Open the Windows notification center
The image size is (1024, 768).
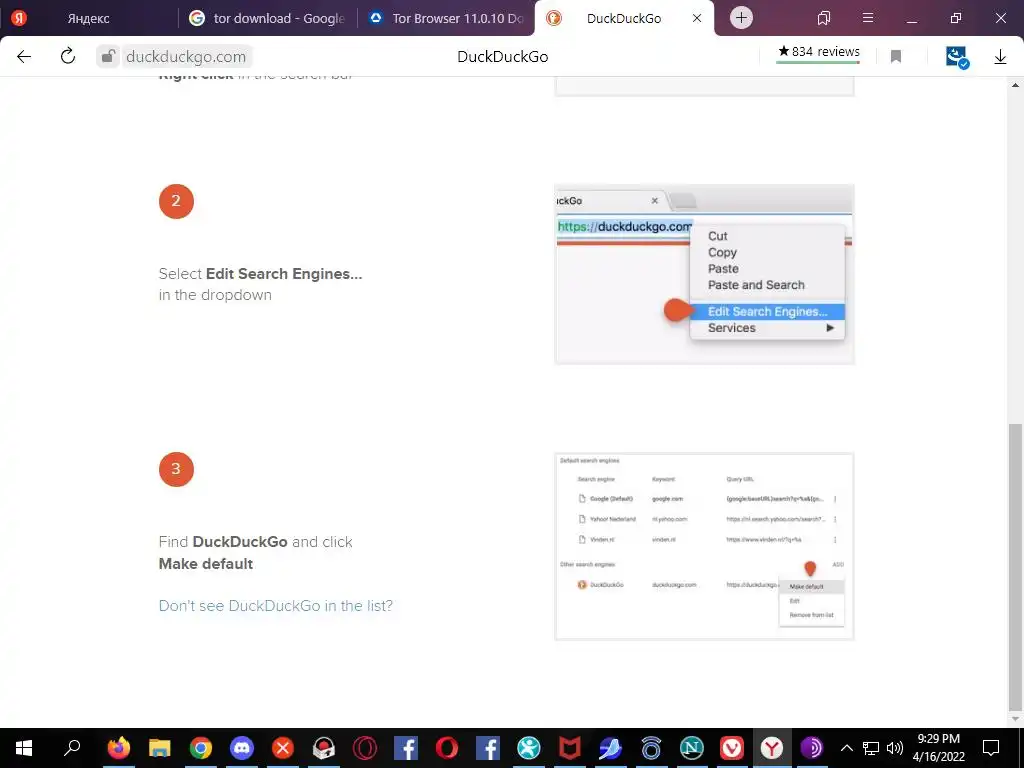point(991,748)
